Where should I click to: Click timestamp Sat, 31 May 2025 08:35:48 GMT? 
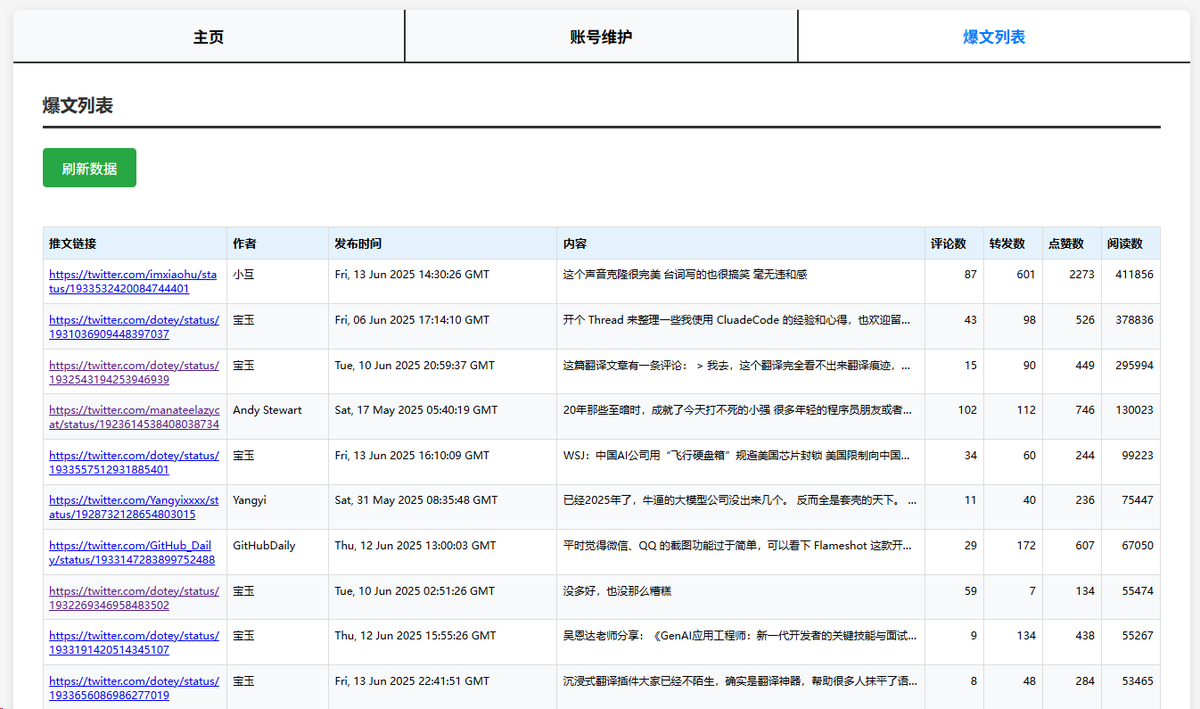pos(416,500)
